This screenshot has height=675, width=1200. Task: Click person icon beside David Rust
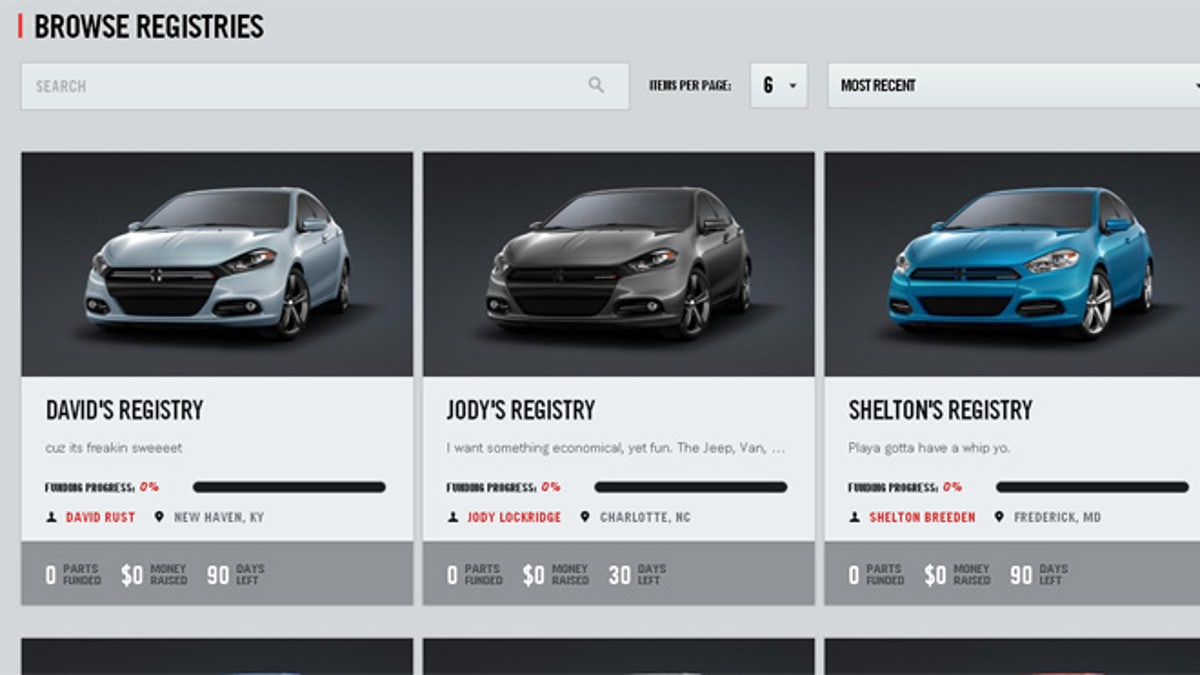[51, 518]
